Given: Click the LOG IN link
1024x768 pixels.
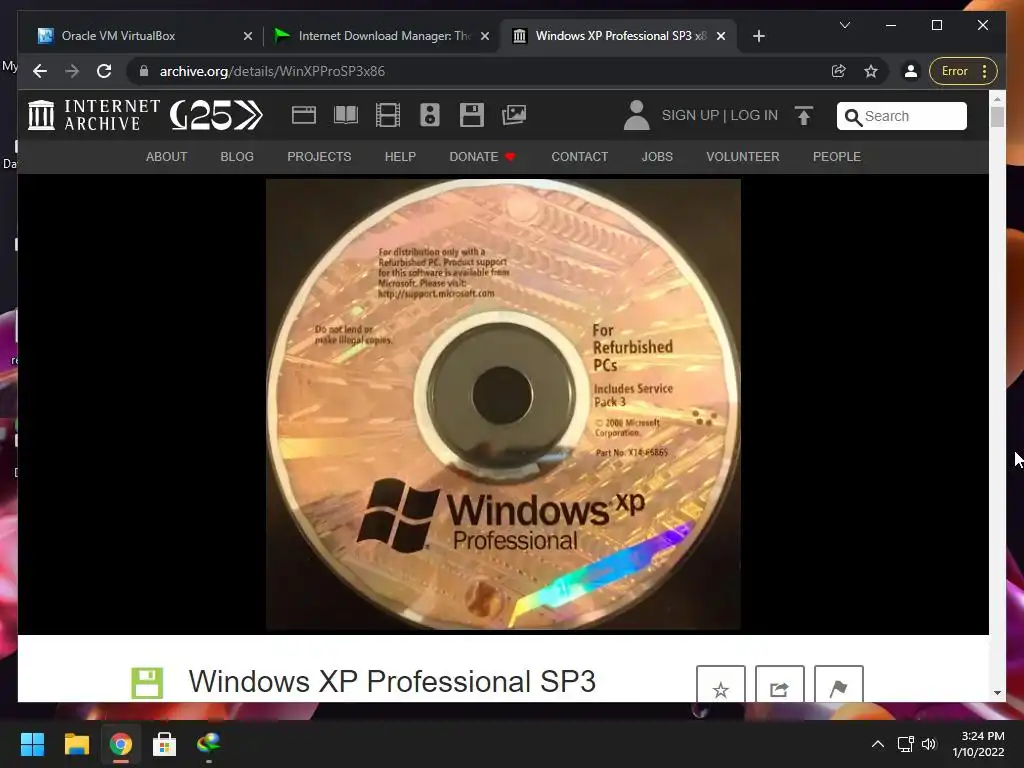Looking at the screenshot, I should [754, 116].
